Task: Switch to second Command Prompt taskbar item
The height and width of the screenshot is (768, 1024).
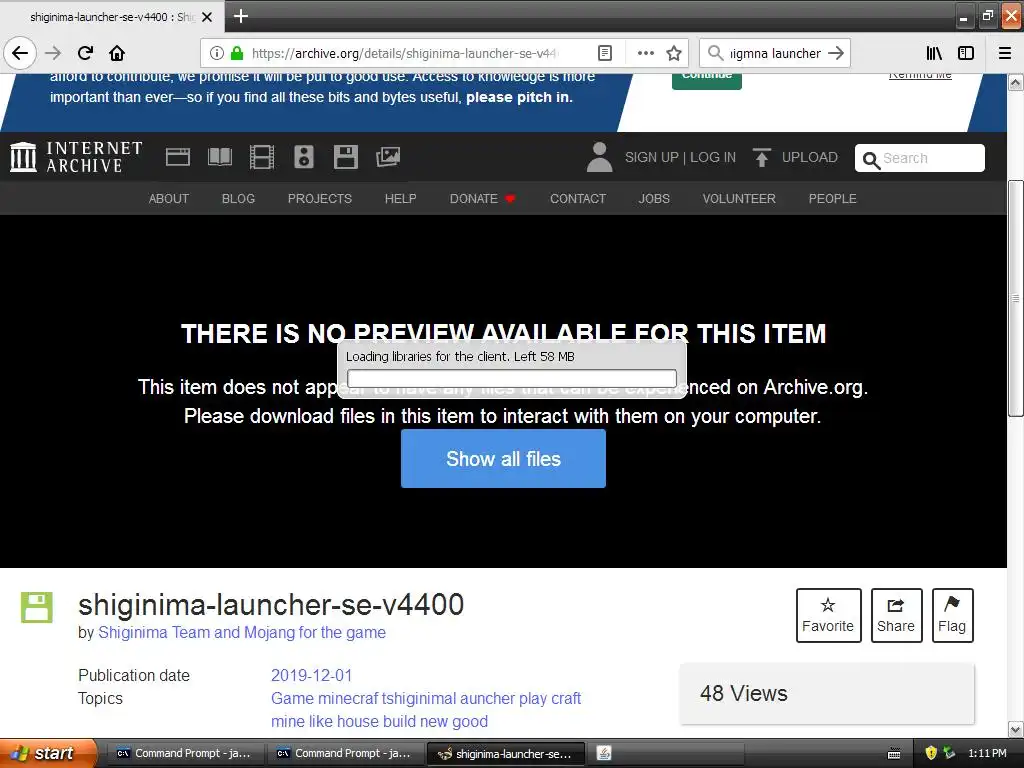Action: (346, 754)
